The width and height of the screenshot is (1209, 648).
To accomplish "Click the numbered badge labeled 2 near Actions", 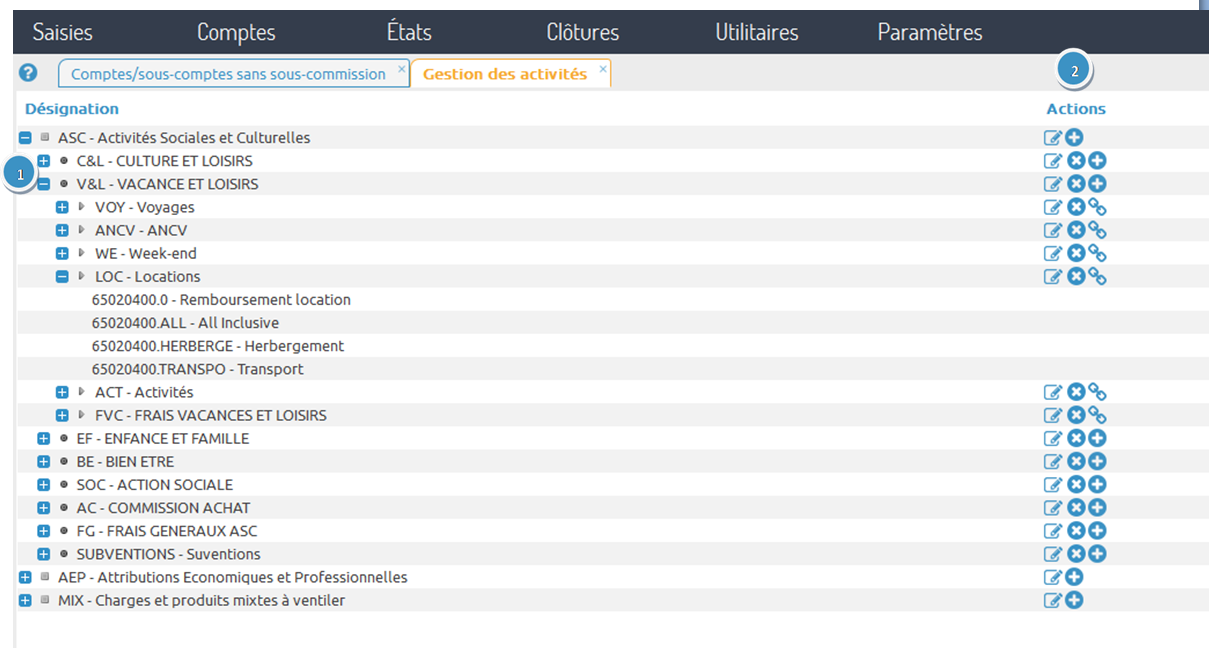I will pos(1075,70).
